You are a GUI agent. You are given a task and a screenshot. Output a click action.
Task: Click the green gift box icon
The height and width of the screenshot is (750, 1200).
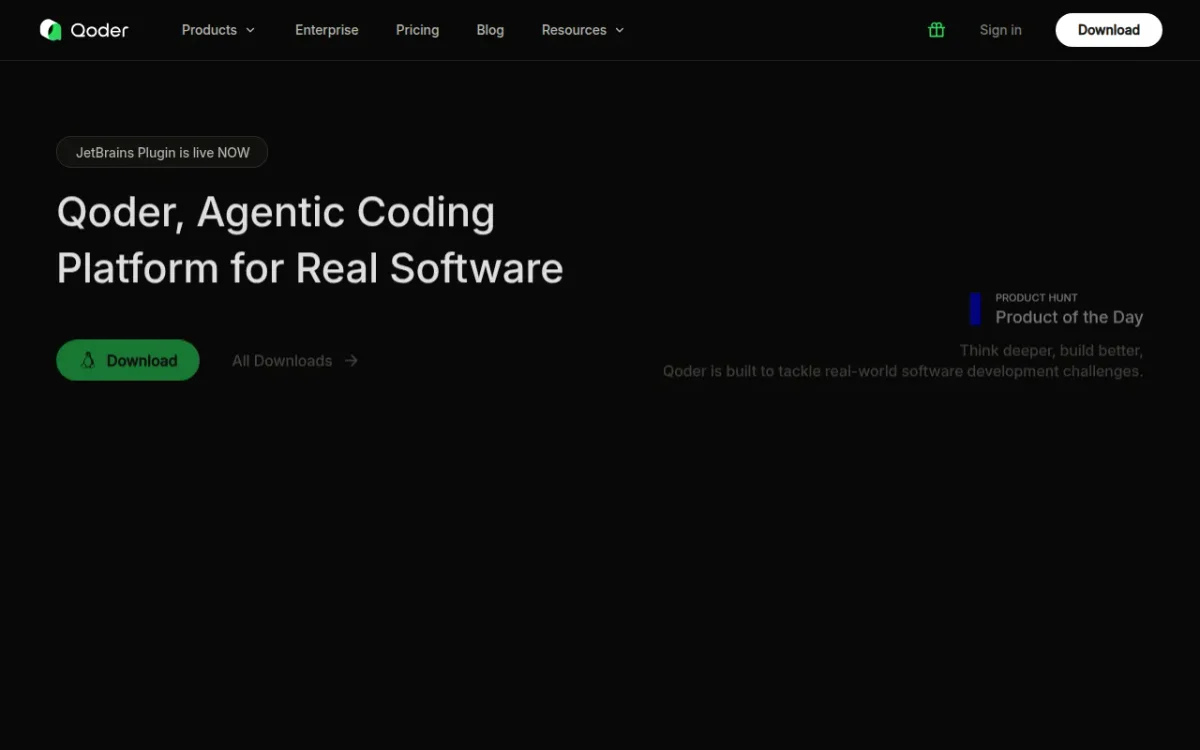[936, 30]
